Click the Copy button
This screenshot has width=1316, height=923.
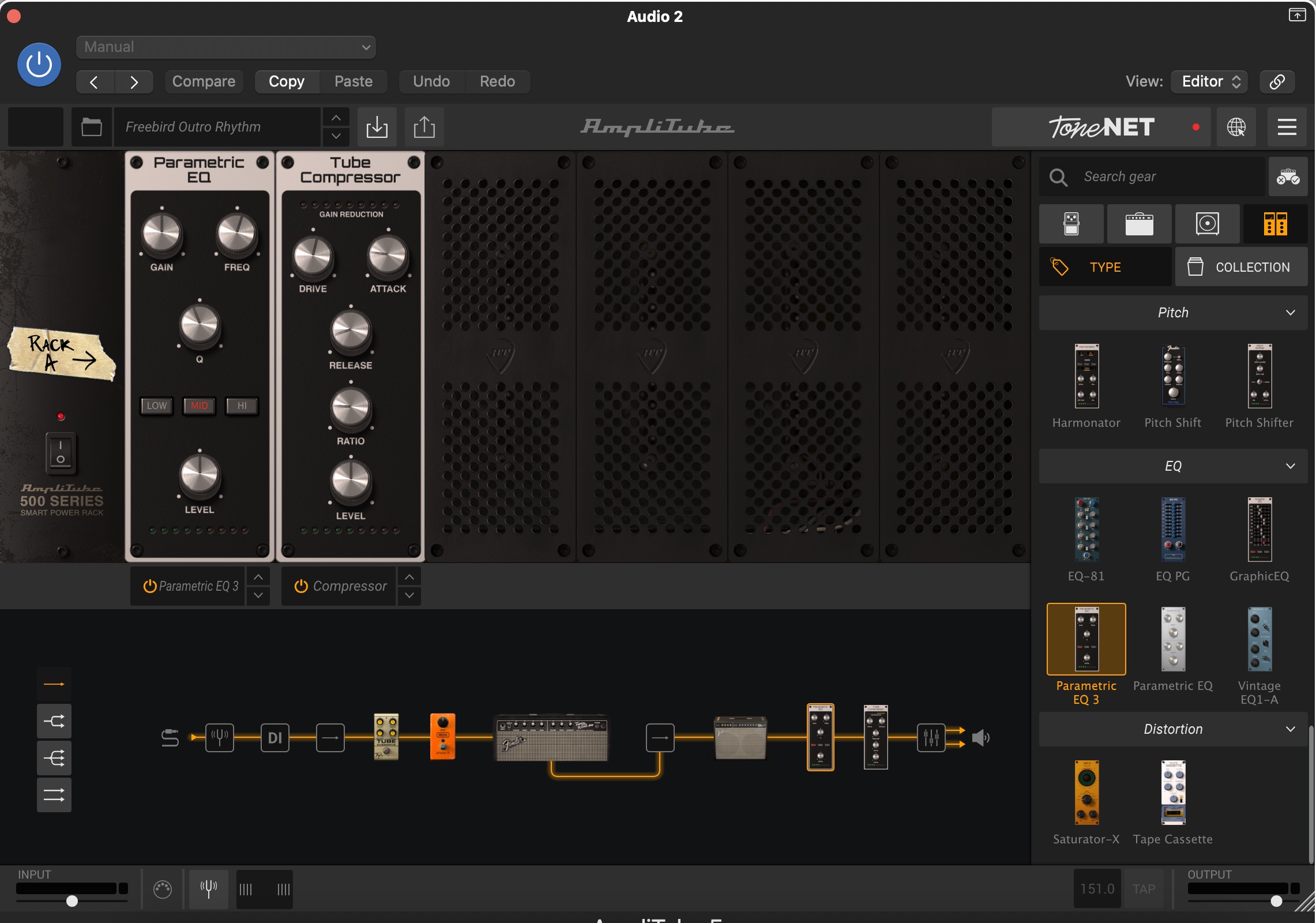pos(287,82)
